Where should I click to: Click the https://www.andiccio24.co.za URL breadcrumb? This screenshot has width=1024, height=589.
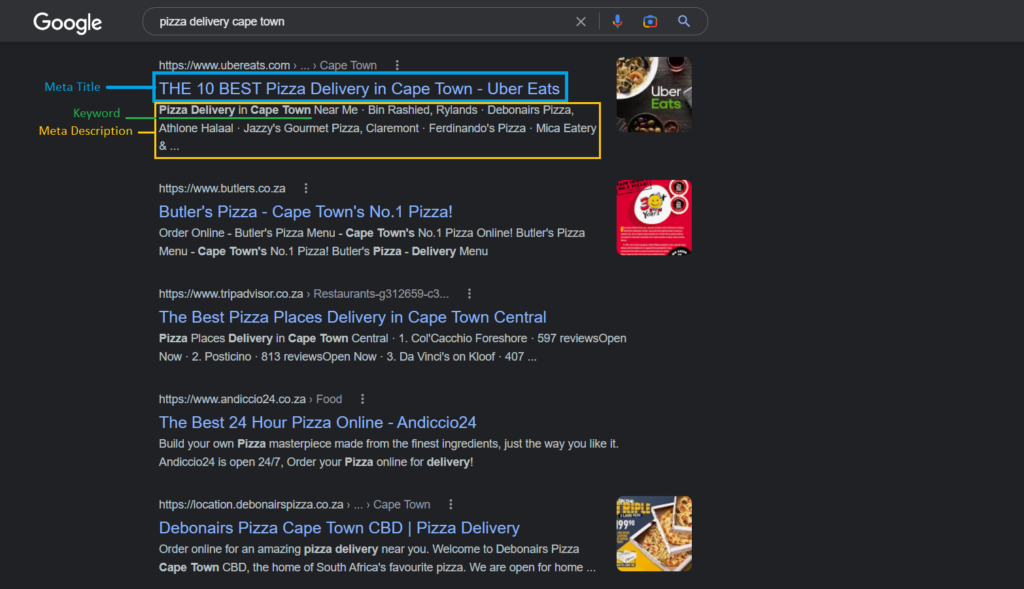coord(250,399)
